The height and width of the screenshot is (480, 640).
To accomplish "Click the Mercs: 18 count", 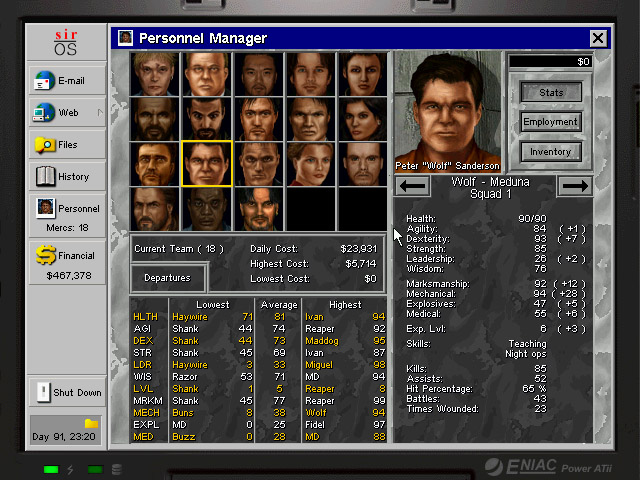I will (x=67, y=228).
